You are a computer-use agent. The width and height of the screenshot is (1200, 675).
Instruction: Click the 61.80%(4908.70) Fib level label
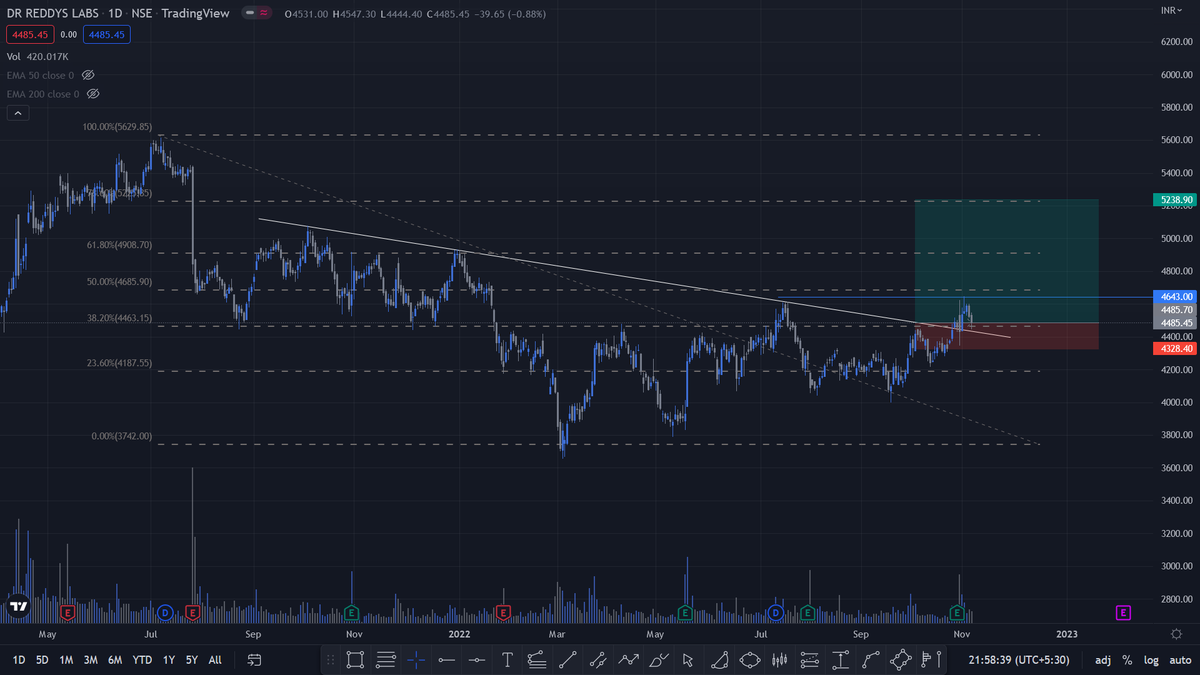point(120,244)
